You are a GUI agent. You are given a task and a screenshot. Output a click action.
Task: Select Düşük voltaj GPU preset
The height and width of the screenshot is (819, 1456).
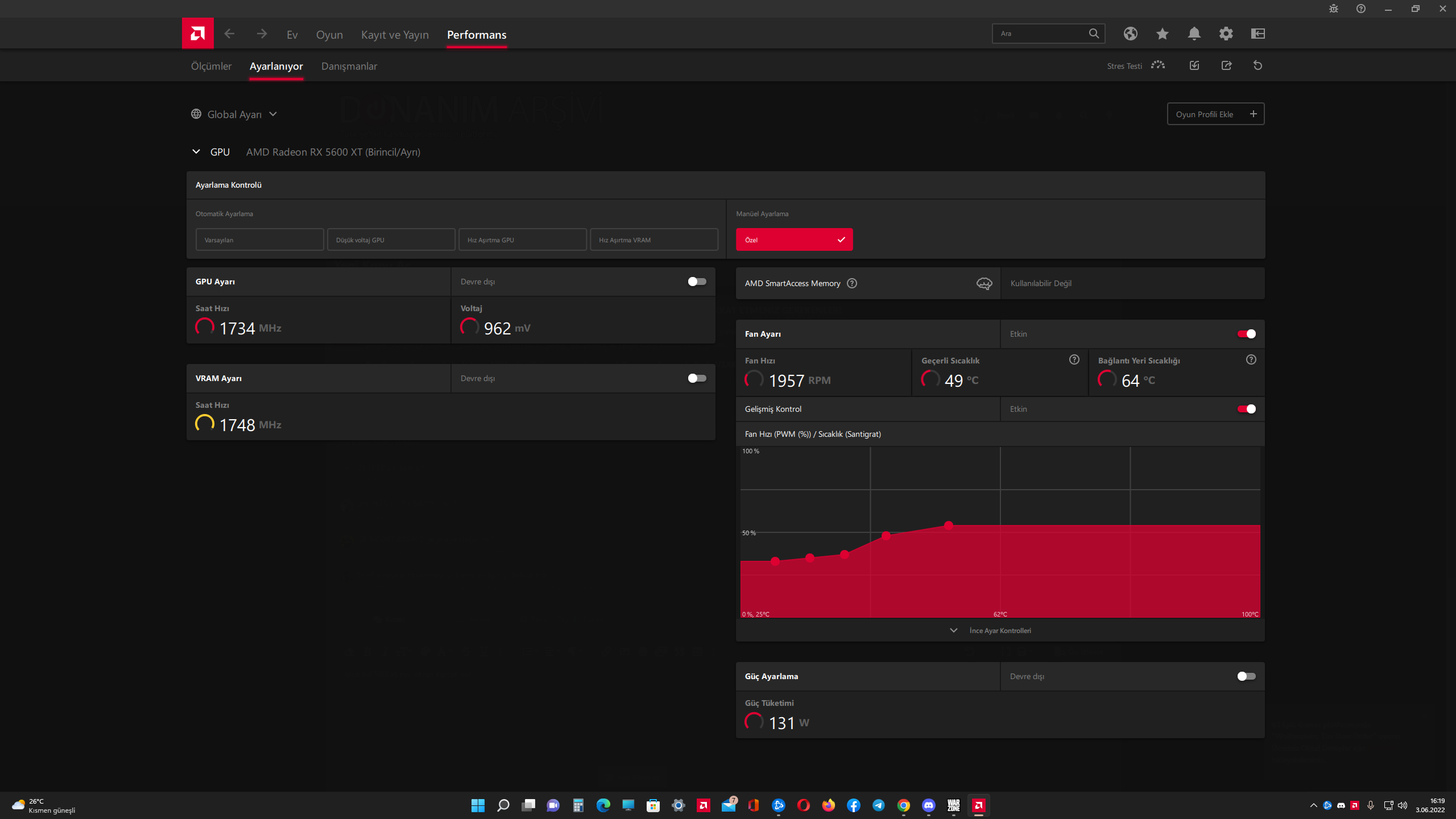(x=391, y=240)
